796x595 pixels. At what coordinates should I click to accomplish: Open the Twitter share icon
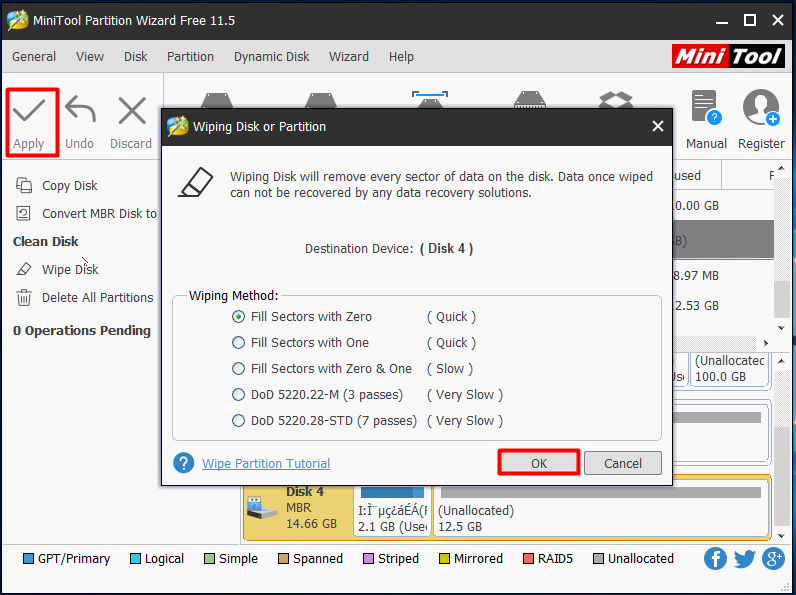coord(744,558)
